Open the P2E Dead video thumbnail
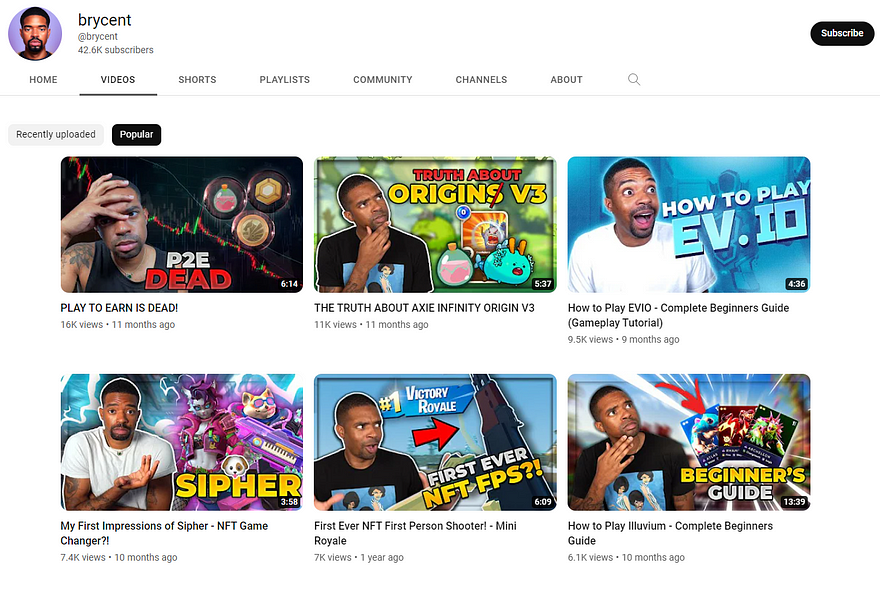 tap(182, 225)
